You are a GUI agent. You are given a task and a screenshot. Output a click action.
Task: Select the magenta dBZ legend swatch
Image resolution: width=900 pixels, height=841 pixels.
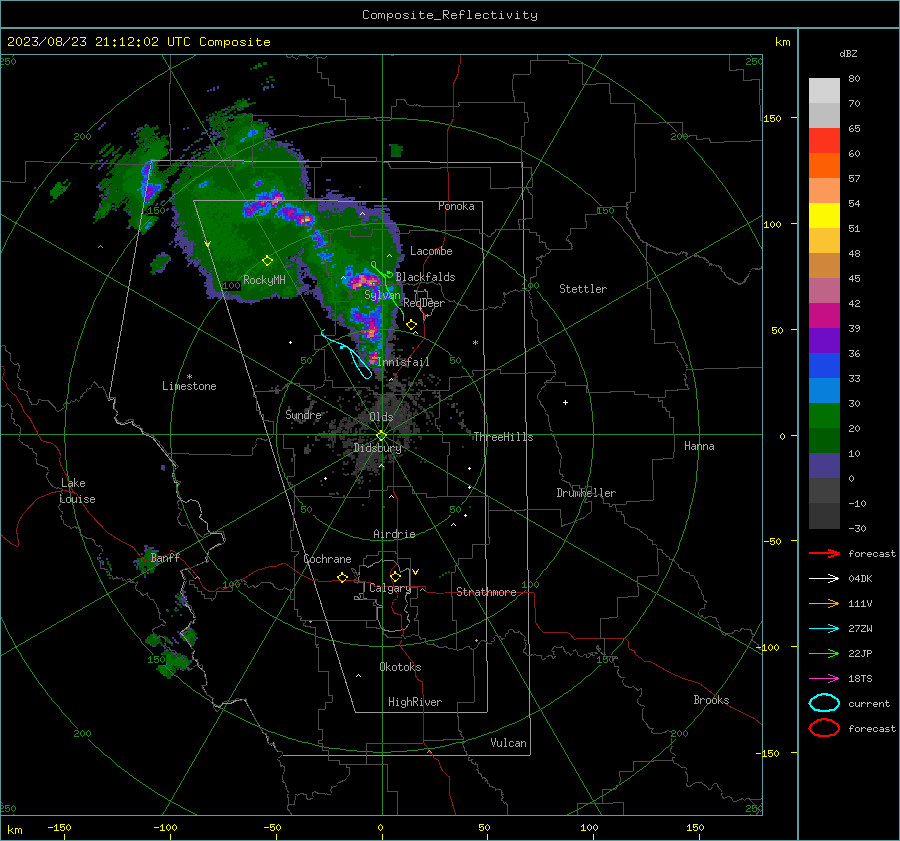[x=824, y=316]
